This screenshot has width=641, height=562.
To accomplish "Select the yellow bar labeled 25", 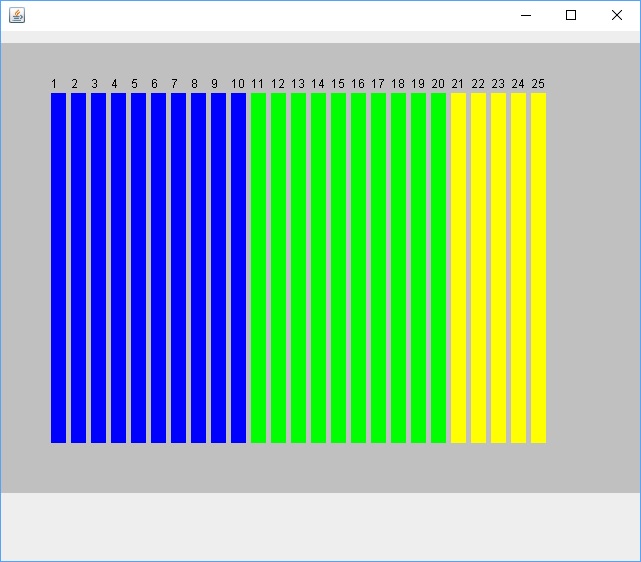I will pos(538,267).
